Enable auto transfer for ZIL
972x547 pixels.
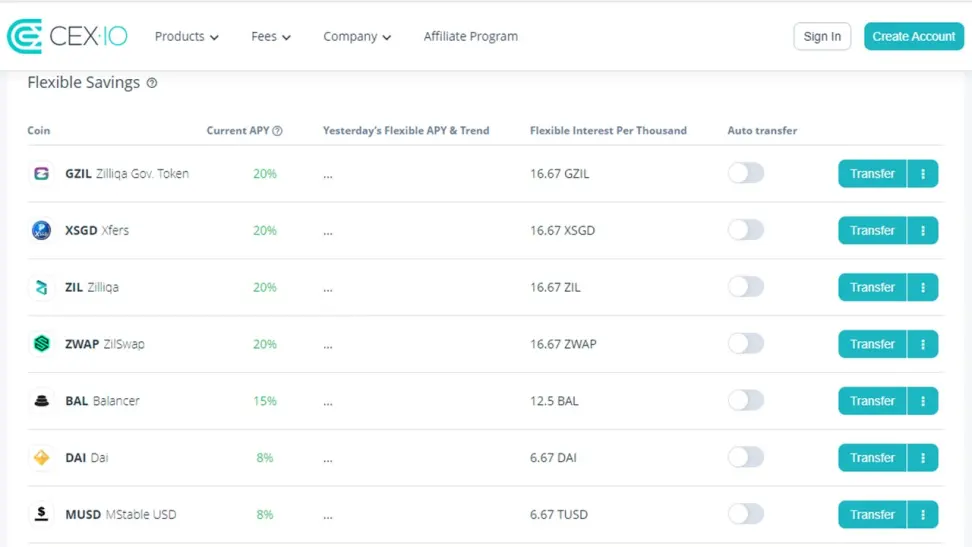pyautogui.click(x=746, y=287)
